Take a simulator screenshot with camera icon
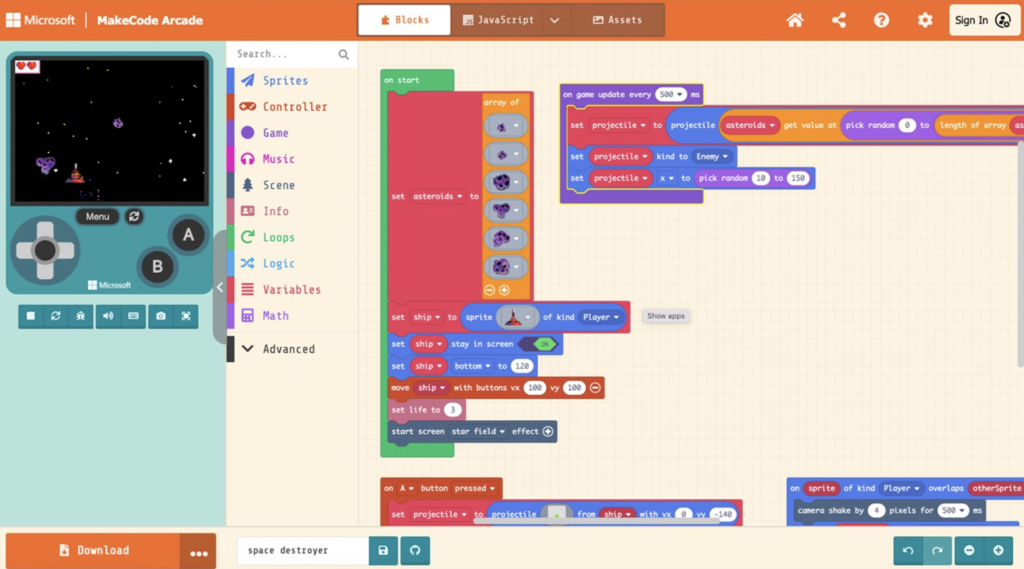 160,316
